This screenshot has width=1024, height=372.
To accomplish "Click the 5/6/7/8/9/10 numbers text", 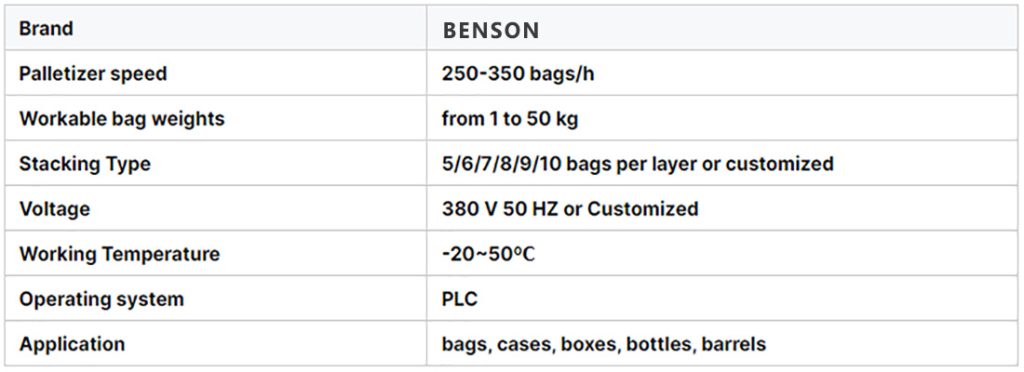I will pyautogui.click(x=502, y=164).
